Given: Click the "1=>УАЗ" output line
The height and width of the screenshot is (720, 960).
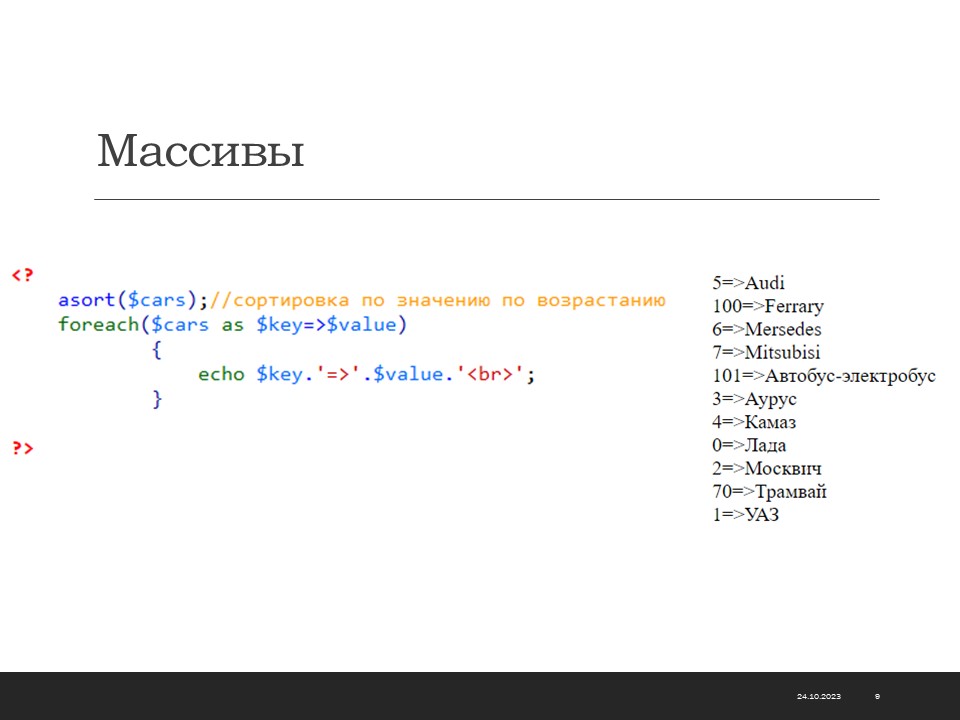Looking at the screenshot, I should tap(745, 515).
